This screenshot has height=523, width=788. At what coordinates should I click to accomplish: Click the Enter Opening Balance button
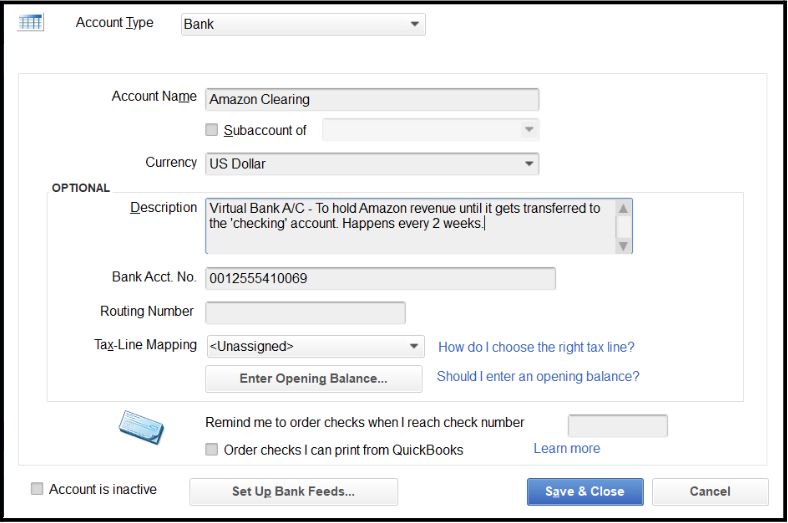[313, 379]
